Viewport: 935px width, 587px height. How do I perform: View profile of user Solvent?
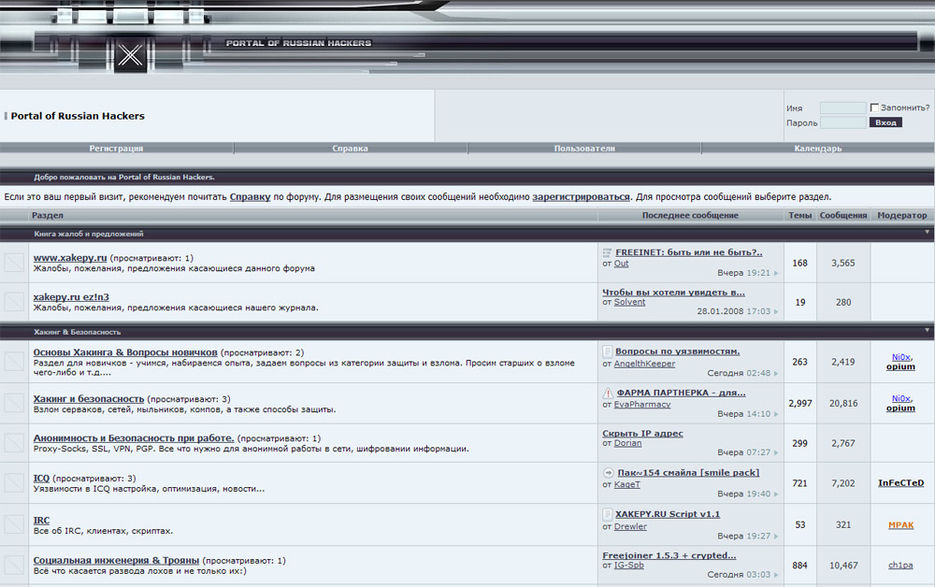[630, 302]
